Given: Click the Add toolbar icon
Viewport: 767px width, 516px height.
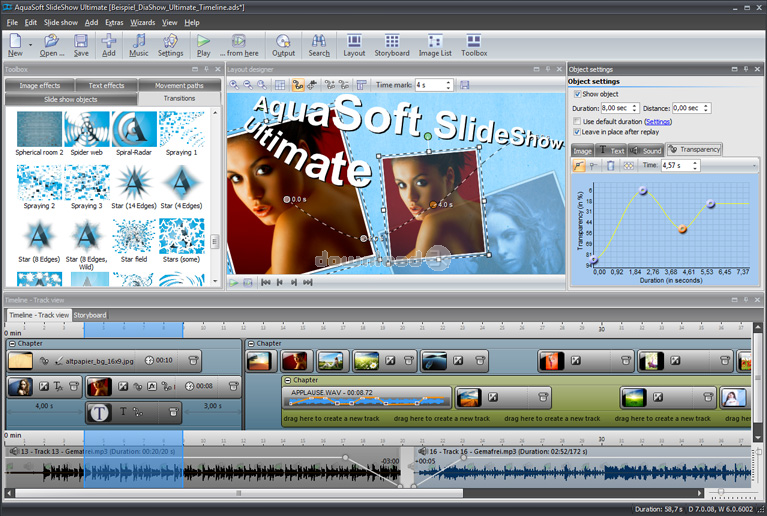Looking at the screenshot, I should click(109, 45).
